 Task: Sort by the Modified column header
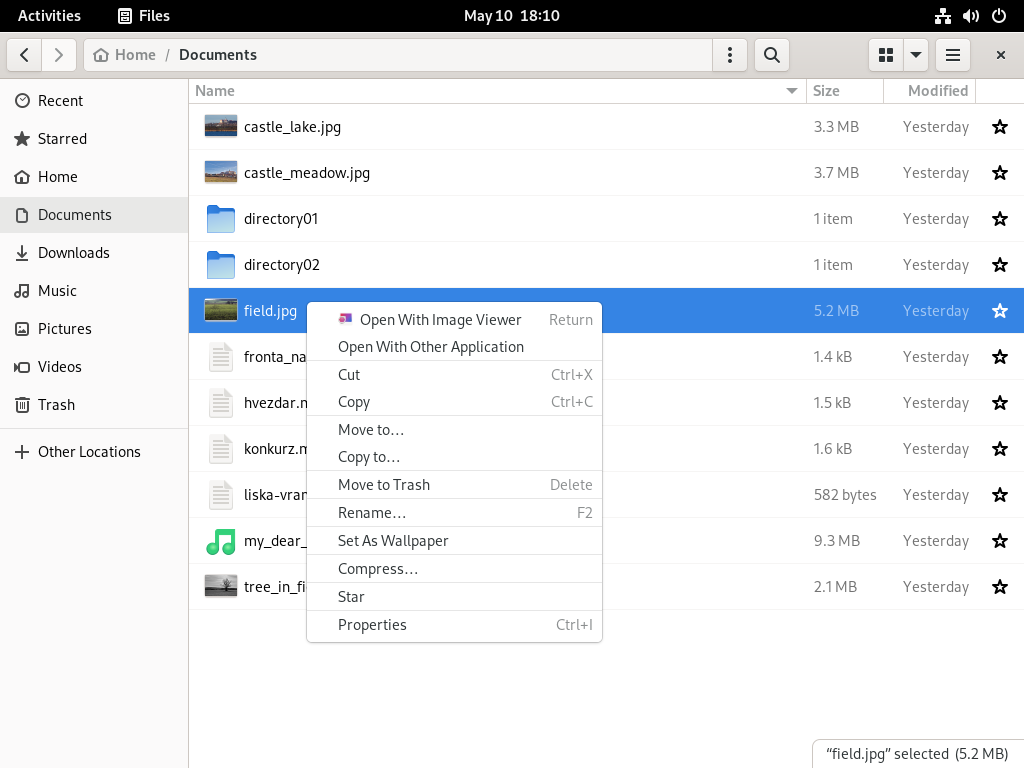[930, 91]
